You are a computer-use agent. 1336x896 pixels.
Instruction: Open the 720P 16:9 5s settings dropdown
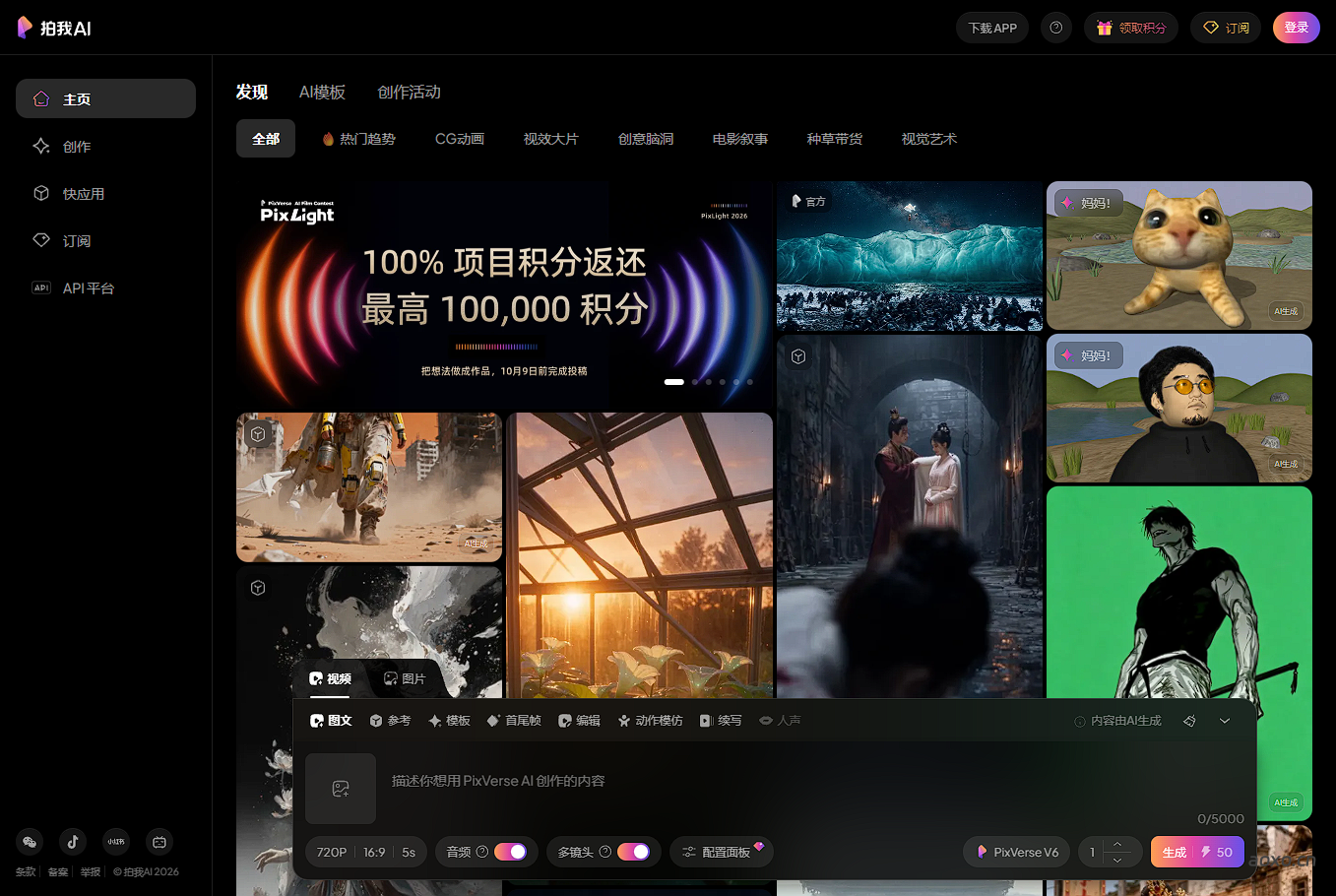pyautogui.click(x=366, y=852)
